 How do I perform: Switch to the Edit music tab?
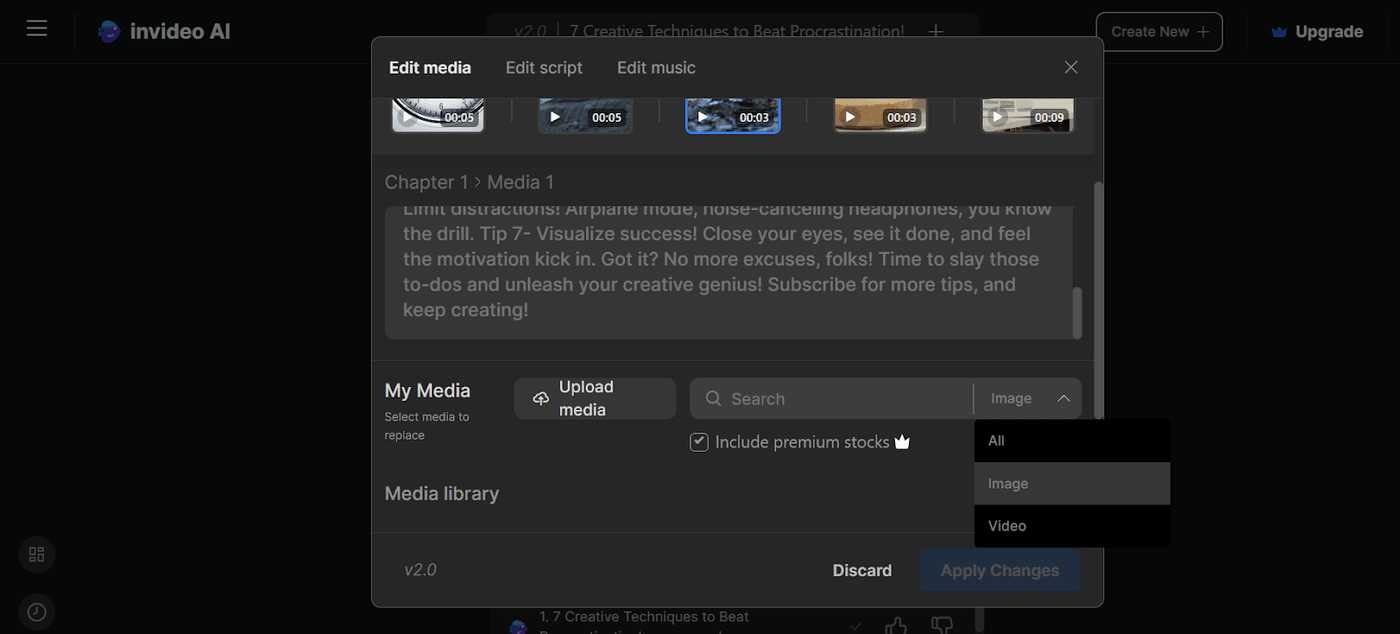pyautogui.click(x=656, y=67)
